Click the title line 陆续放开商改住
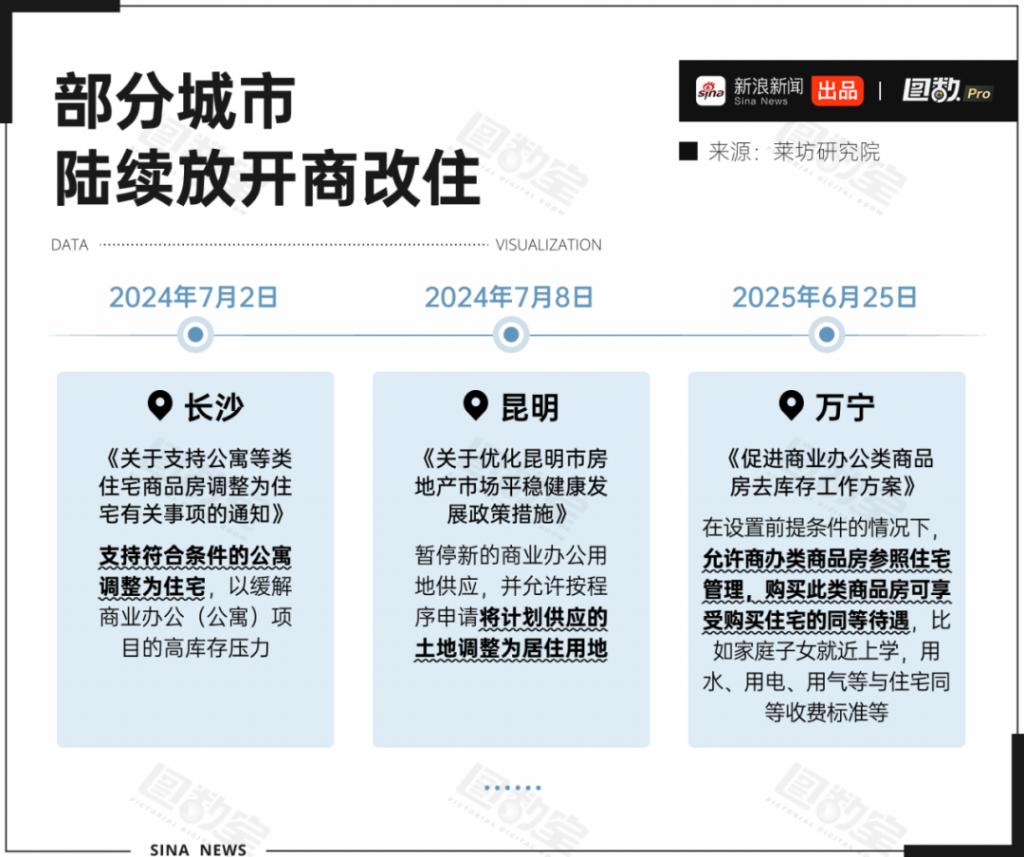1024x857 pixels. coord(268,178)
